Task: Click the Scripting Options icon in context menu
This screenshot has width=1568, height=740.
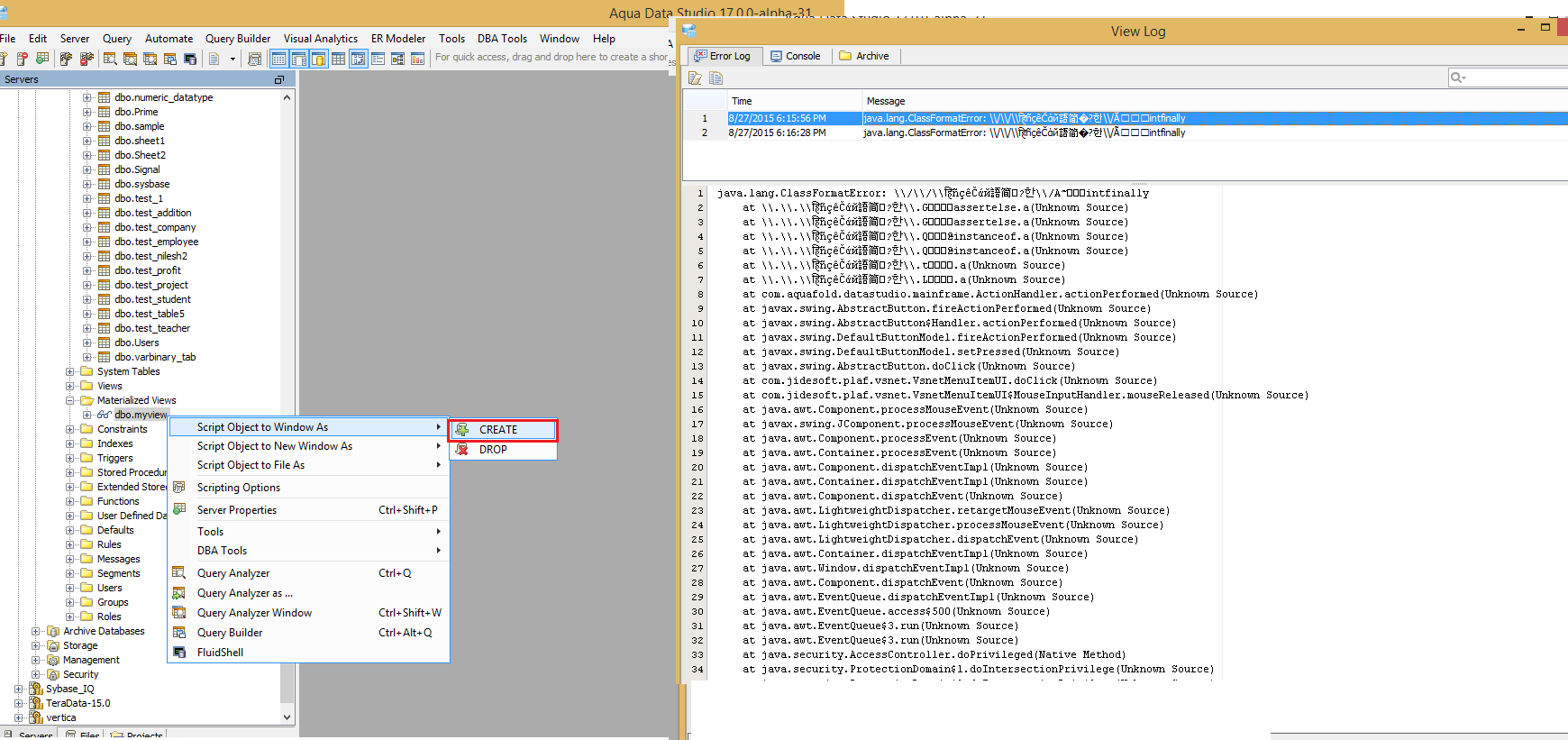Action: pos(179,488)
